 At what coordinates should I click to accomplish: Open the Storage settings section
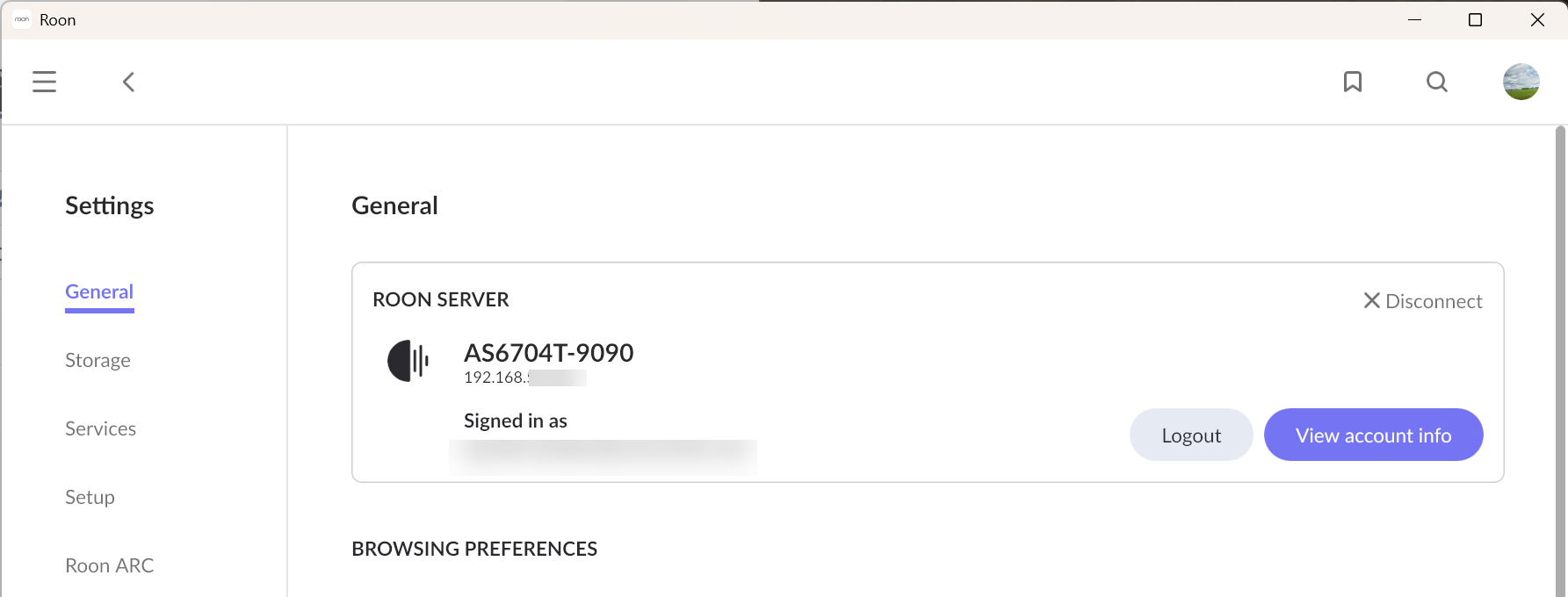click(x=98, y=360)
